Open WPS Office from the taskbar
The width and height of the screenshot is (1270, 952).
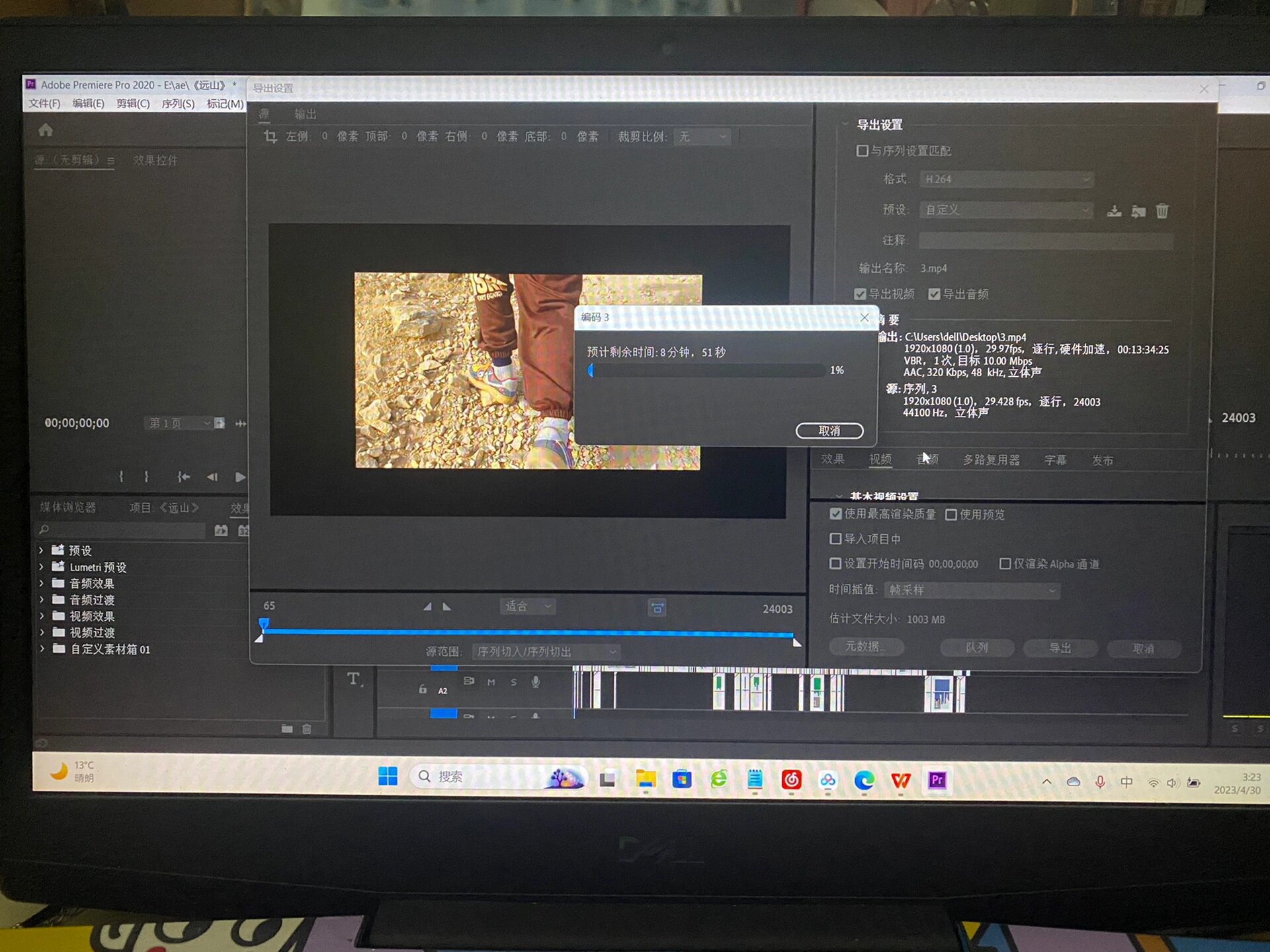900,781
